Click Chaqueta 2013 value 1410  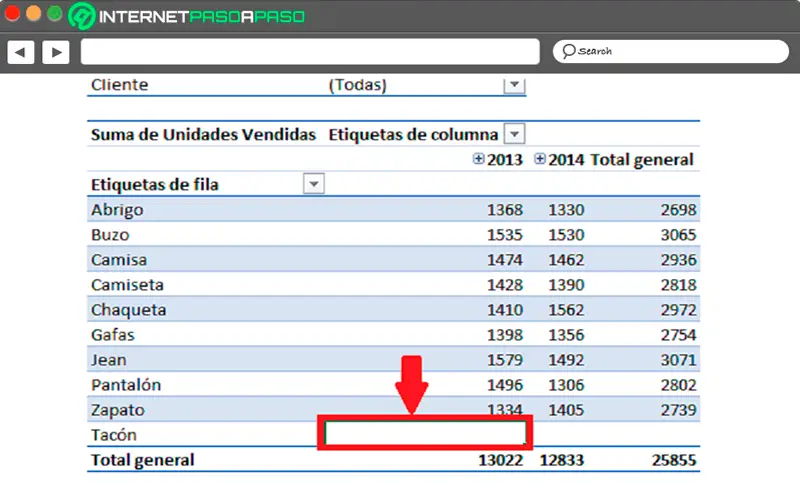click(505, 310)
